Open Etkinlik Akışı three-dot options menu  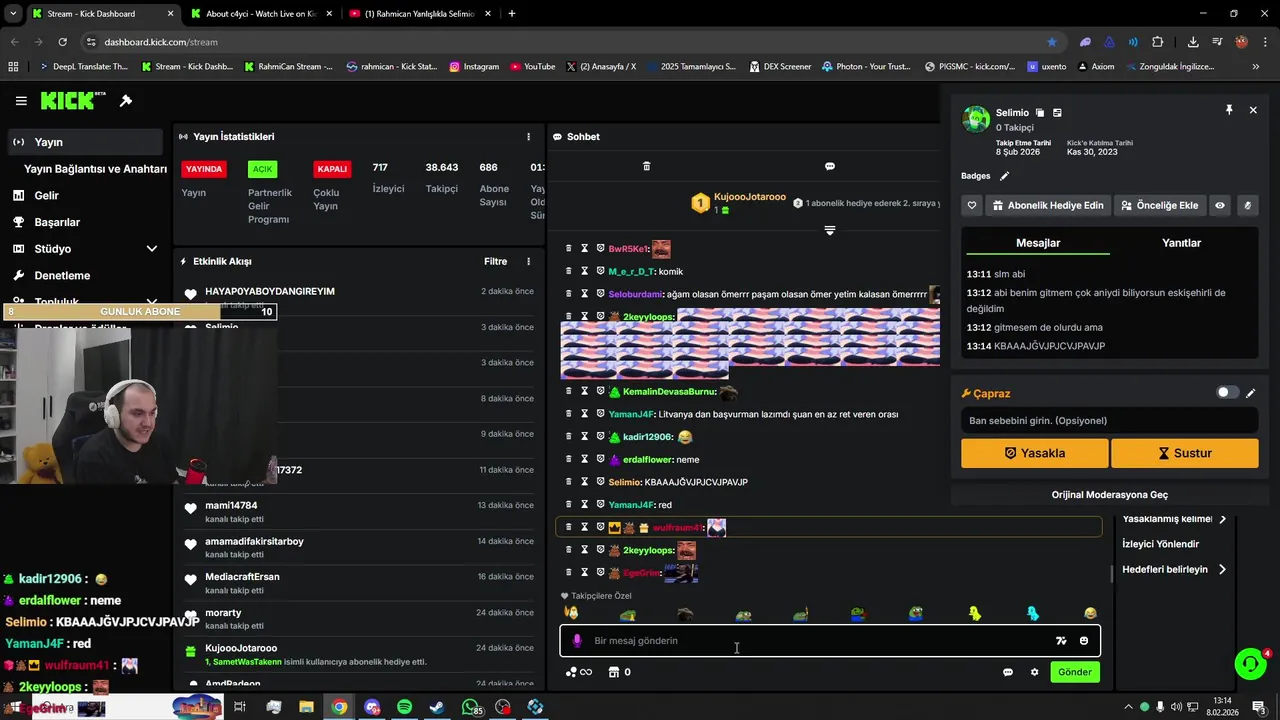point(529,262)
